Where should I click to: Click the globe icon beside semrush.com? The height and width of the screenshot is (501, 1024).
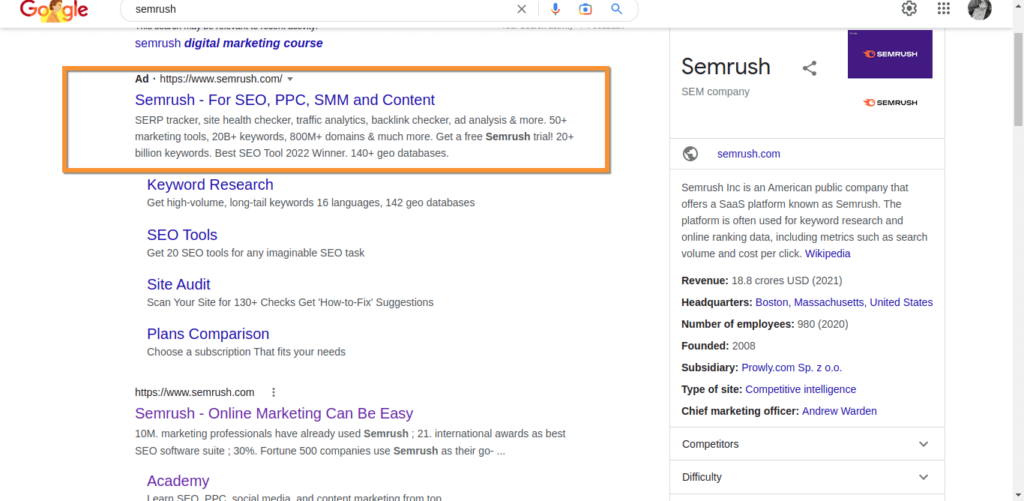[690, 154]
